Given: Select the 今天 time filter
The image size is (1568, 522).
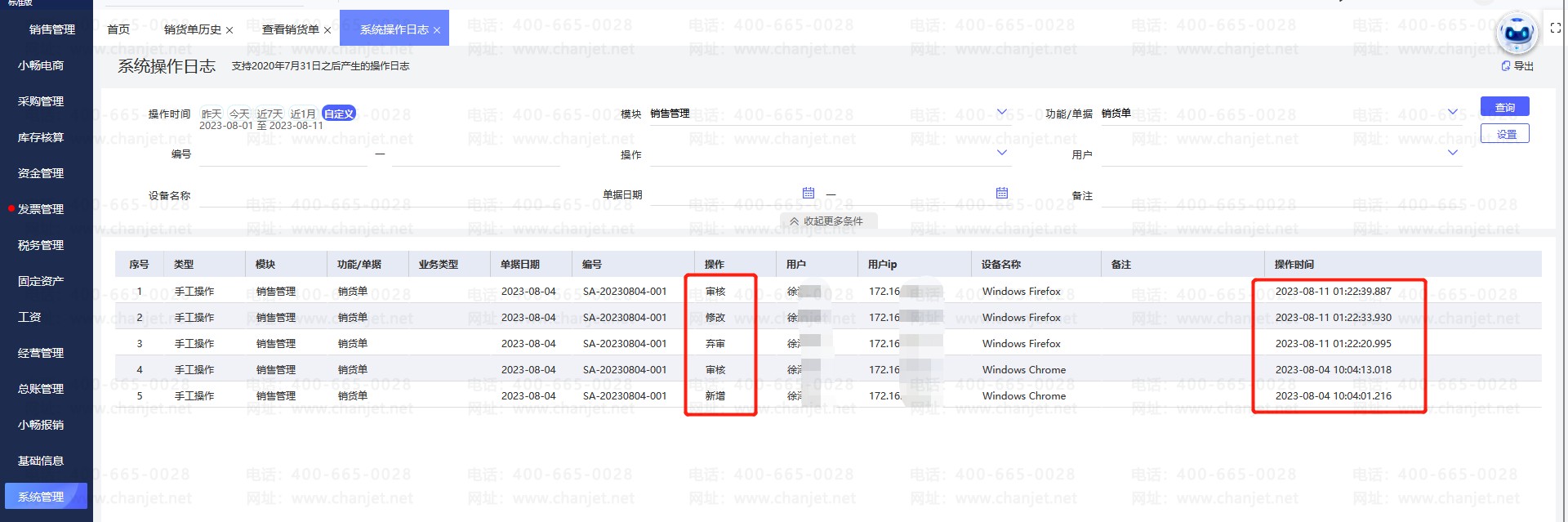Looking at the screenshot, I should click(239, 114).
